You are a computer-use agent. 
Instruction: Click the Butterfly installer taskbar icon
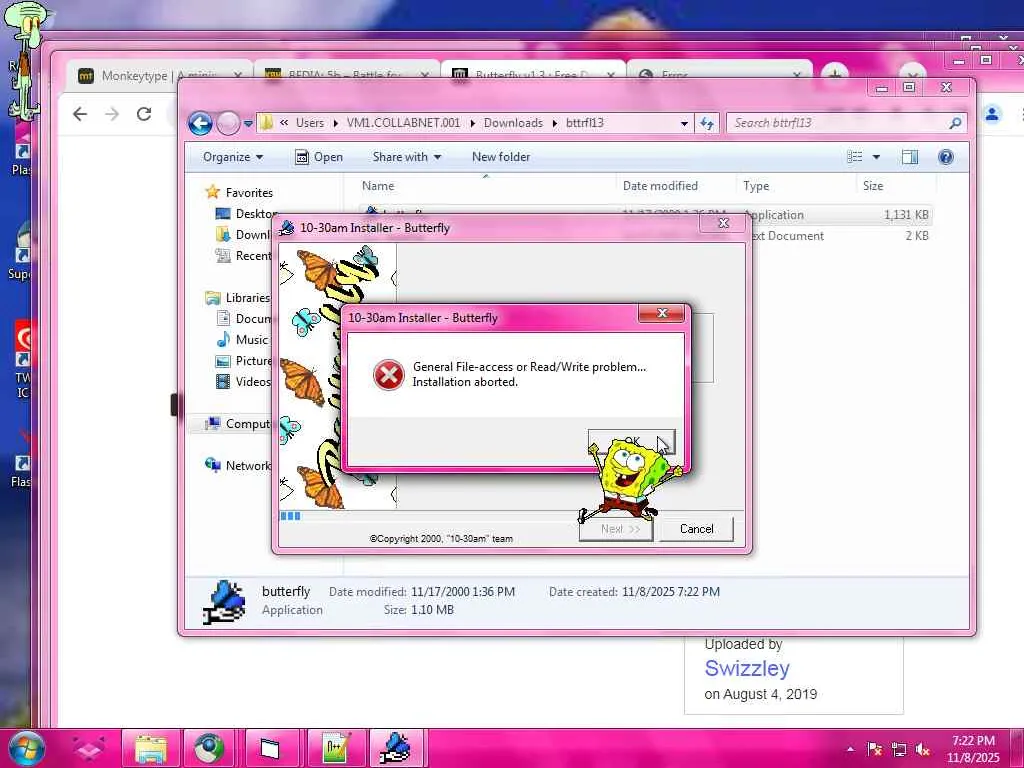(x=398, y=748)
